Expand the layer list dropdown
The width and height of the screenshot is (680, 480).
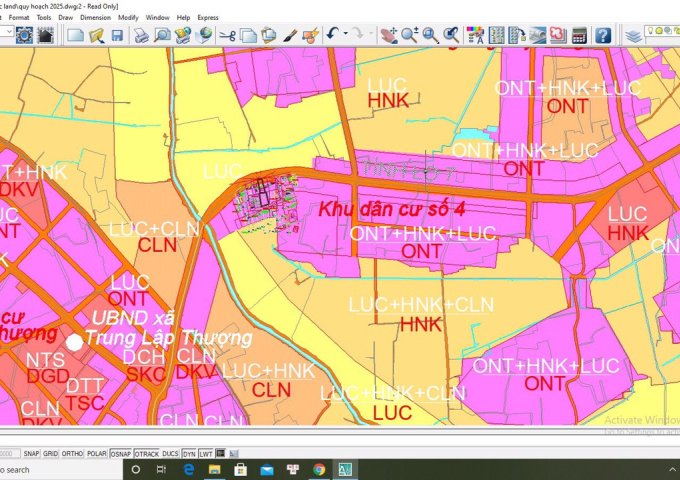tap(662, 31)
